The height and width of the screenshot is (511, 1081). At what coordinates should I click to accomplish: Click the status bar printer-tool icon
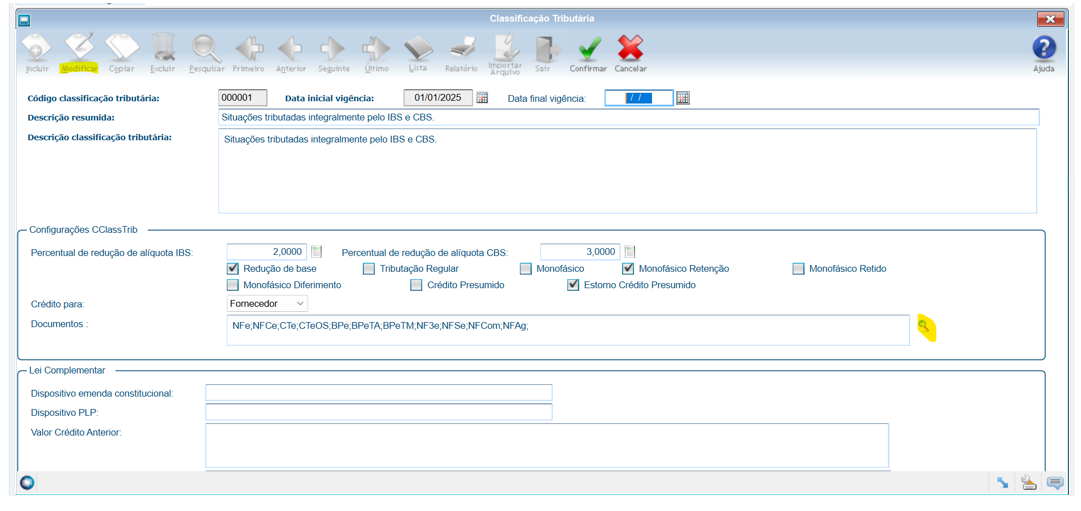[1029, 483]
